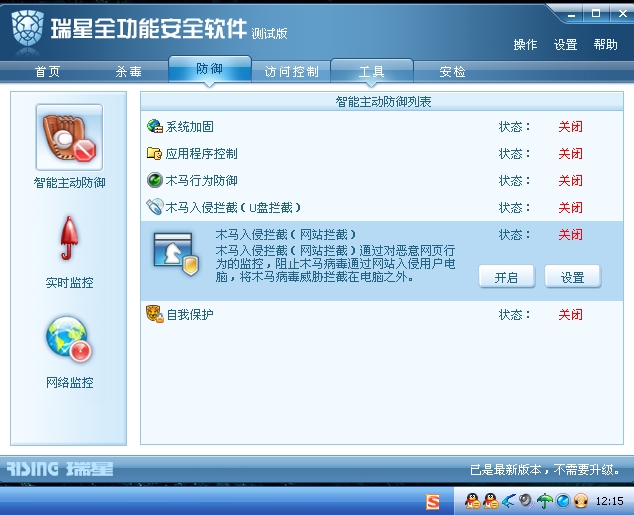Open the second QQ penguin tray icon
634x515 pixels.
point(490,501)
